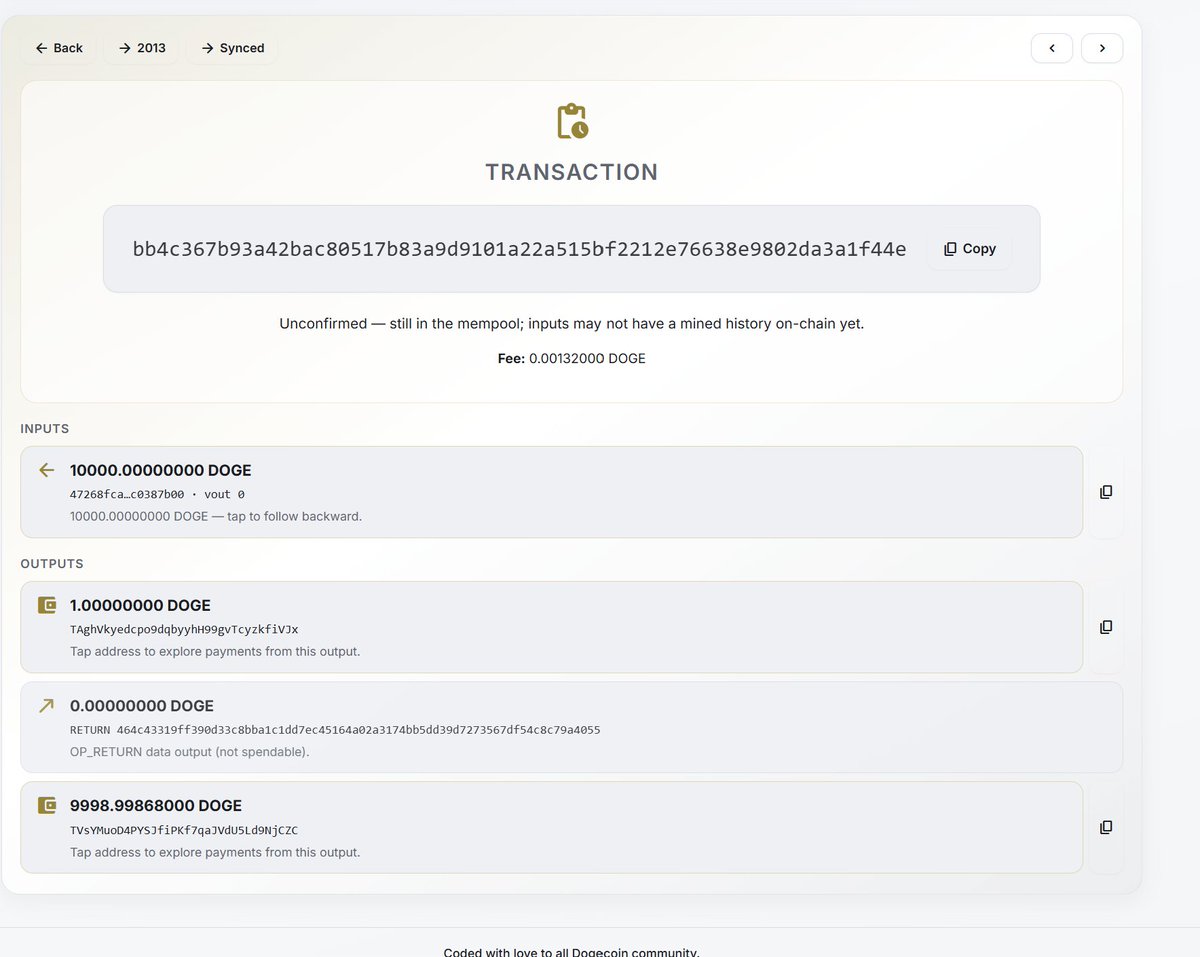Screen dimensions: 1200x957
Task: Click the back-arrow icon on the input row
Action: coord(46,470)
